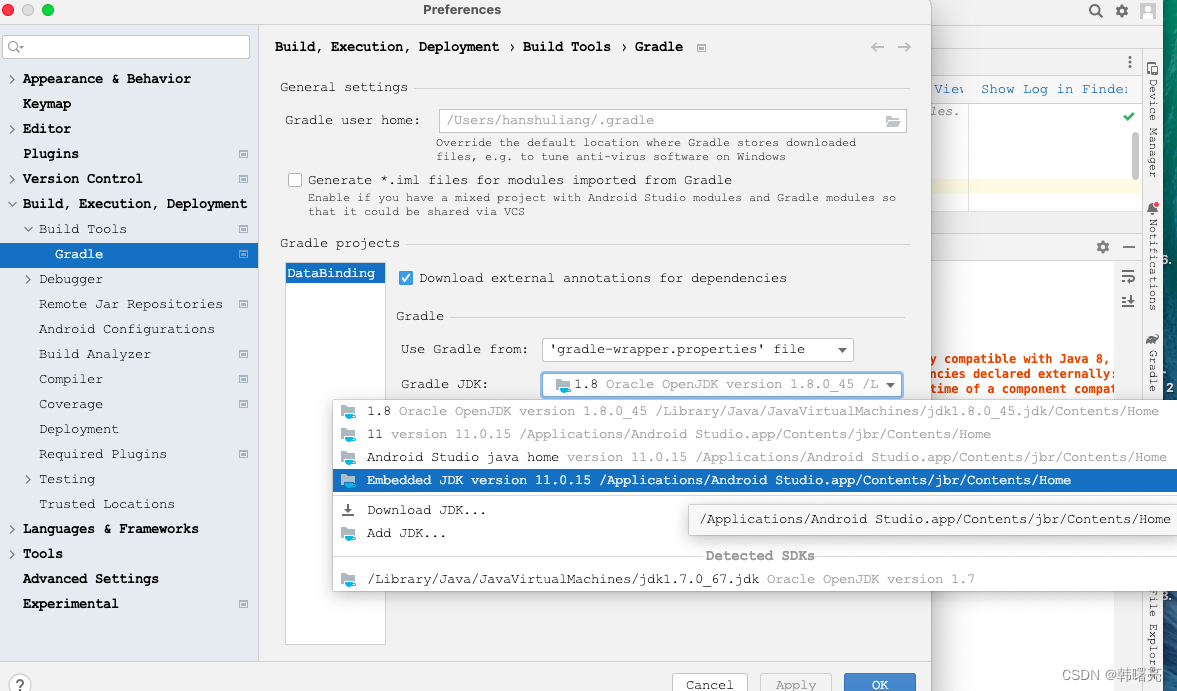Toggle soft-wrap icon in build output
Viewport: 1177px width, 691px height.
1128,277
